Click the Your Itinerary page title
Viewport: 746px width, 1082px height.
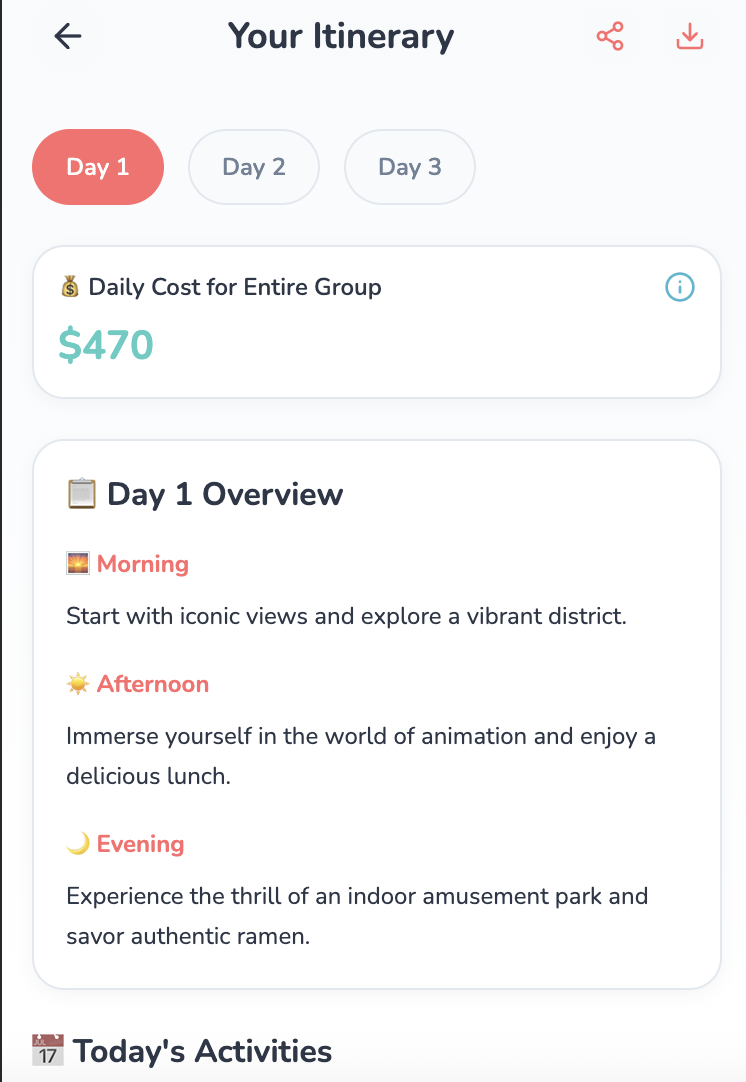341,37
